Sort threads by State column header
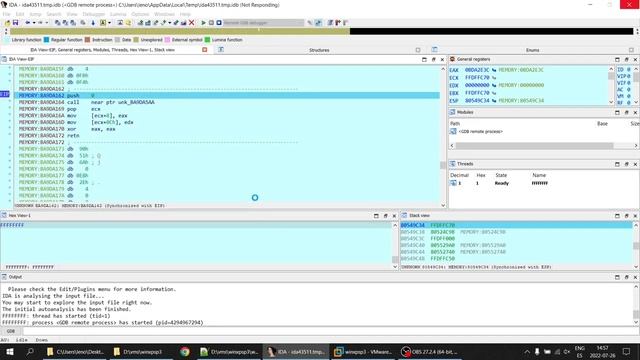This screenshot has height=360, width=640. point(501,175)
